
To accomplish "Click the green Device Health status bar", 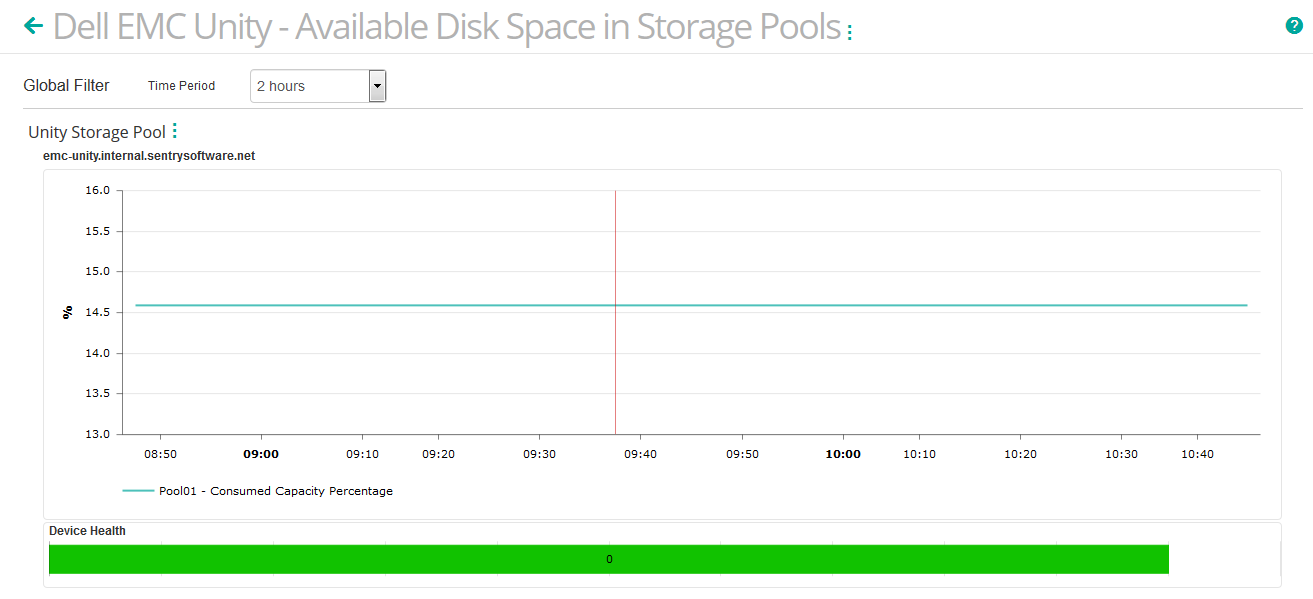I will [x=608, y=560].
